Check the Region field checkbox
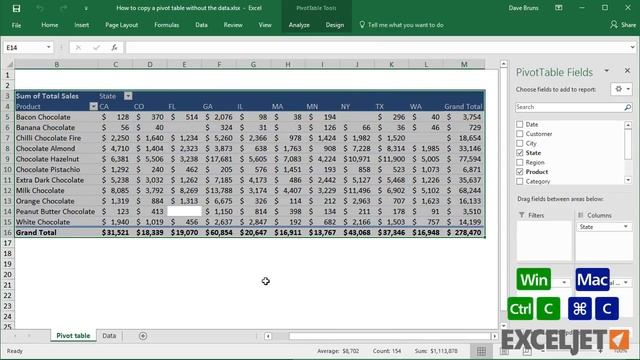 click(x=520, y=162)
